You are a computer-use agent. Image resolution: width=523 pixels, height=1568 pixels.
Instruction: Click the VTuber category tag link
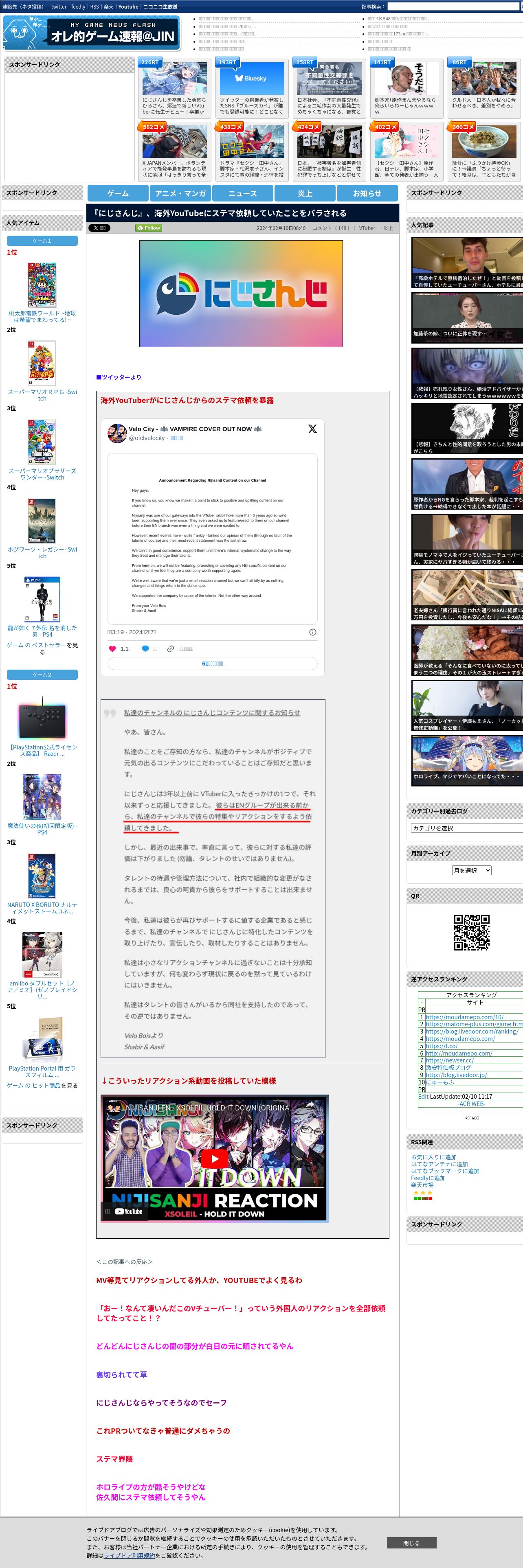(x=367, y=228)
